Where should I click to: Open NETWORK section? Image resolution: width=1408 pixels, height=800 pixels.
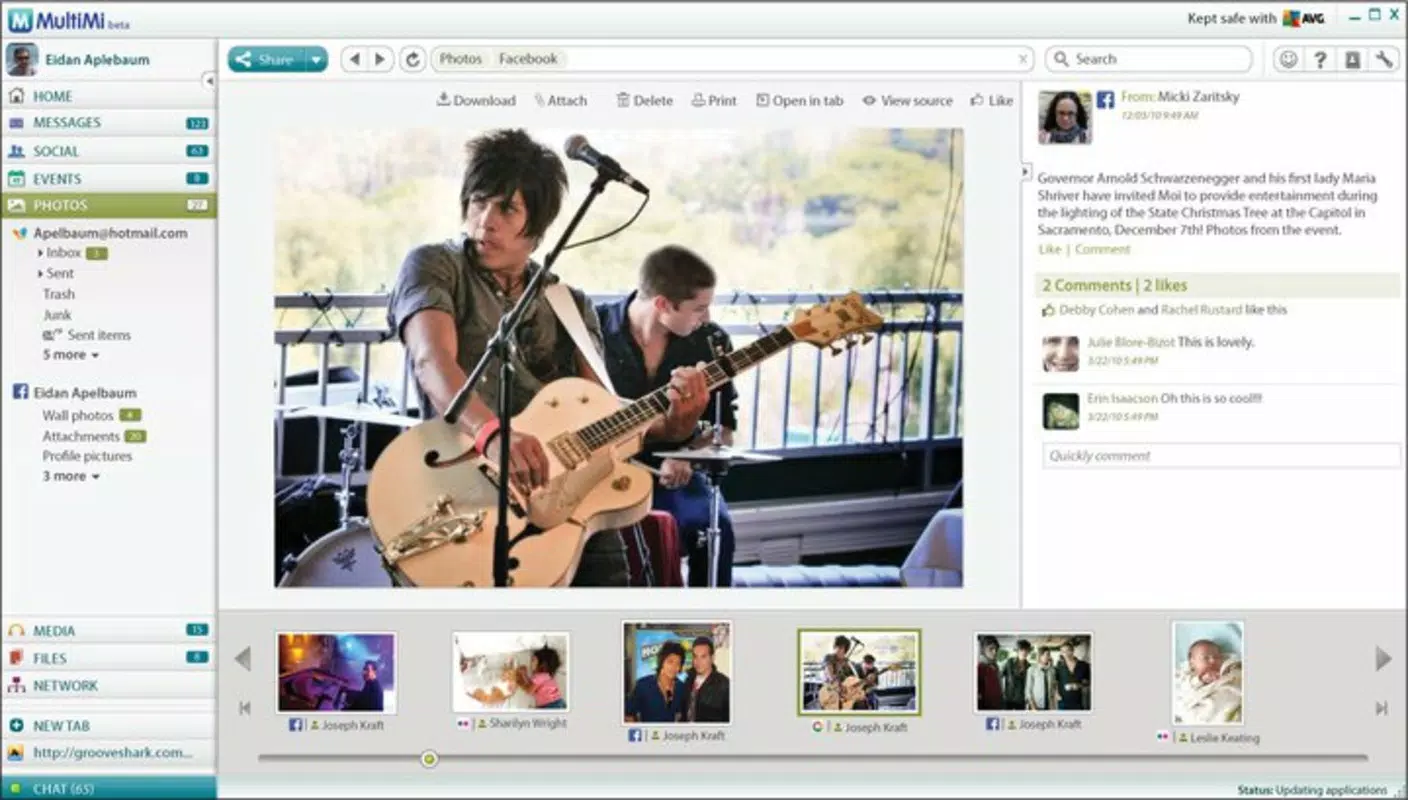(108, 686)
